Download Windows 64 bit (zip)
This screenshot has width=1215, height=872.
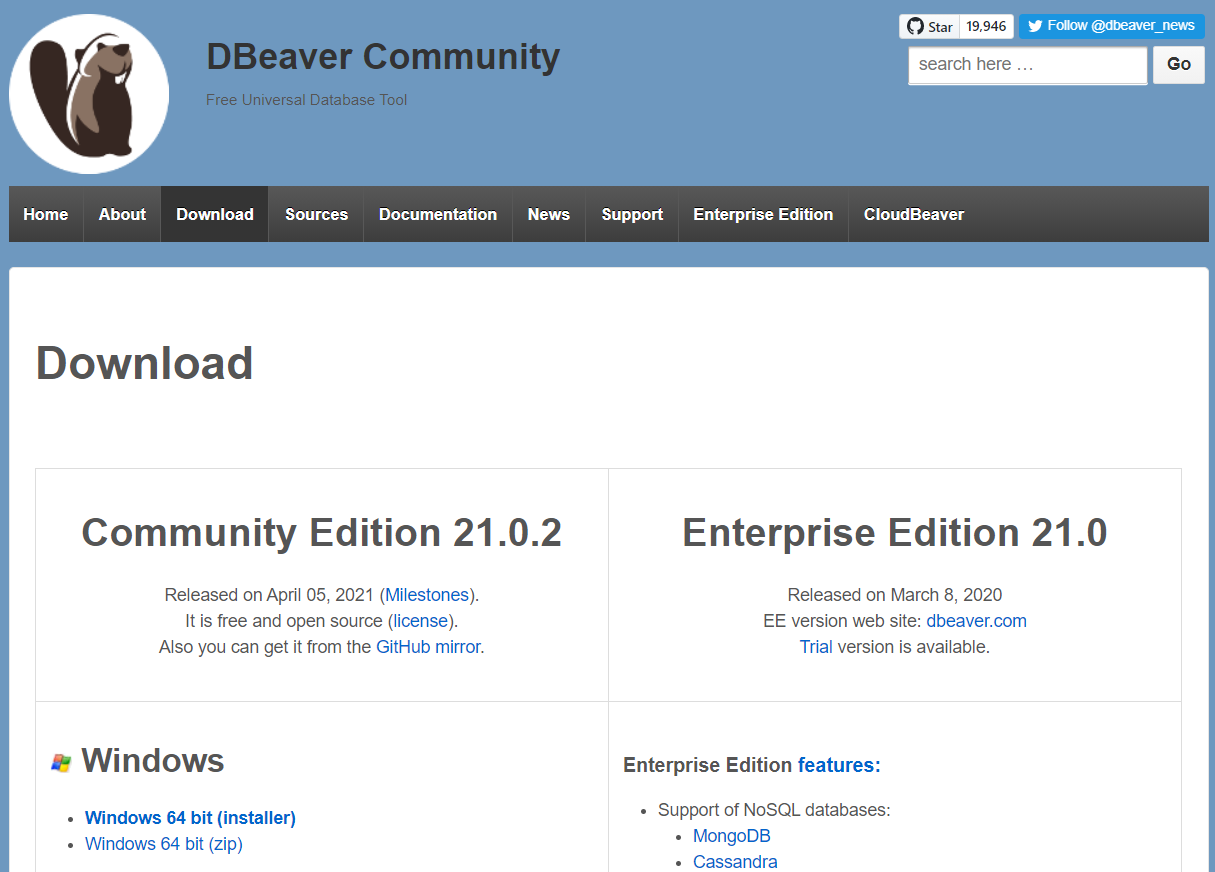tap(164, 844)
